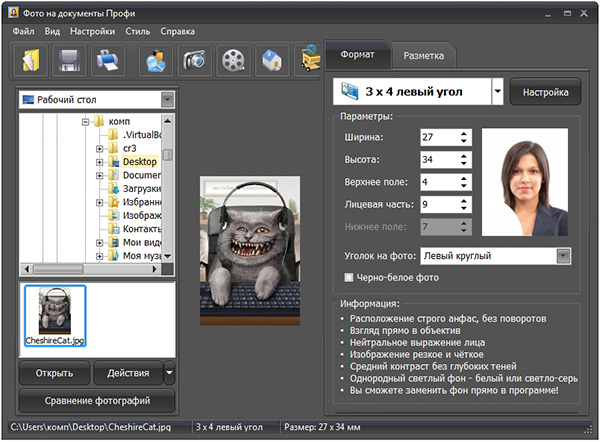Click the shopping cart toolbar icon
Screen dimensions: 600x442
(x=310, y=62)
